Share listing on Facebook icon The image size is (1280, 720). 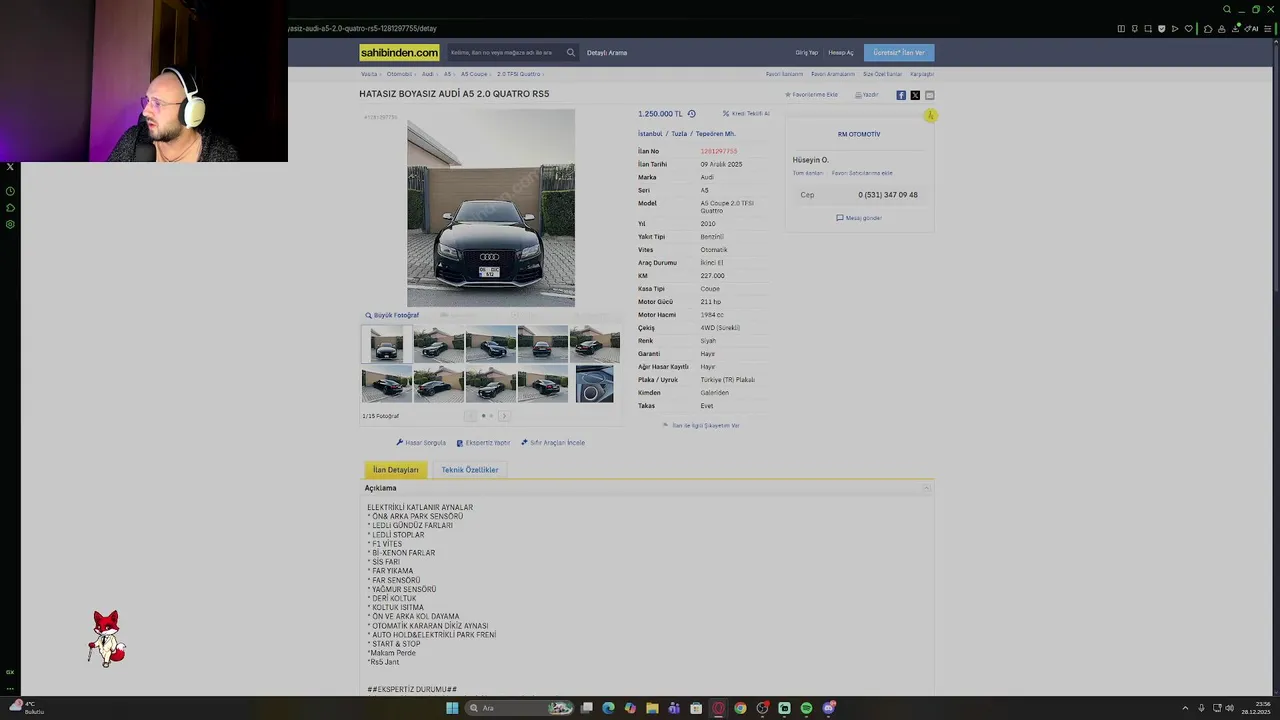(901, 95)
